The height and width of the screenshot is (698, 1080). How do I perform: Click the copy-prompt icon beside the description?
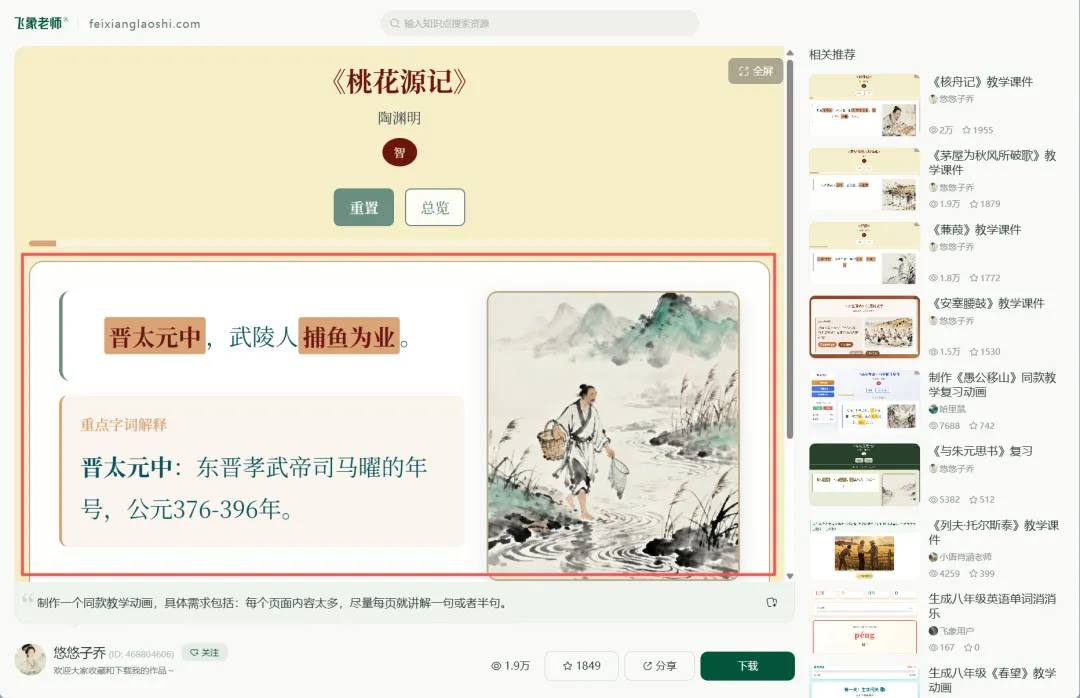(x=771, y=602)
